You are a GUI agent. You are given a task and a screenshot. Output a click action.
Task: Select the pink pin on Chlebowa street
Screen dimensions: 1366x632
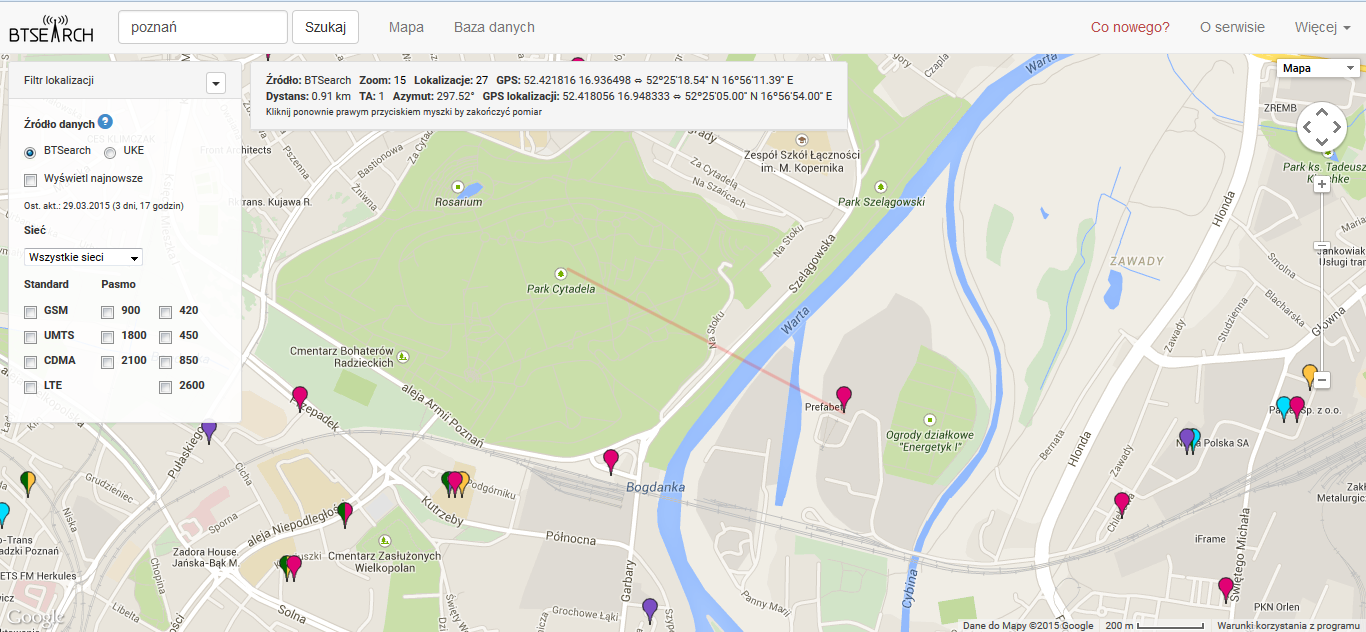click(1122, 504)
